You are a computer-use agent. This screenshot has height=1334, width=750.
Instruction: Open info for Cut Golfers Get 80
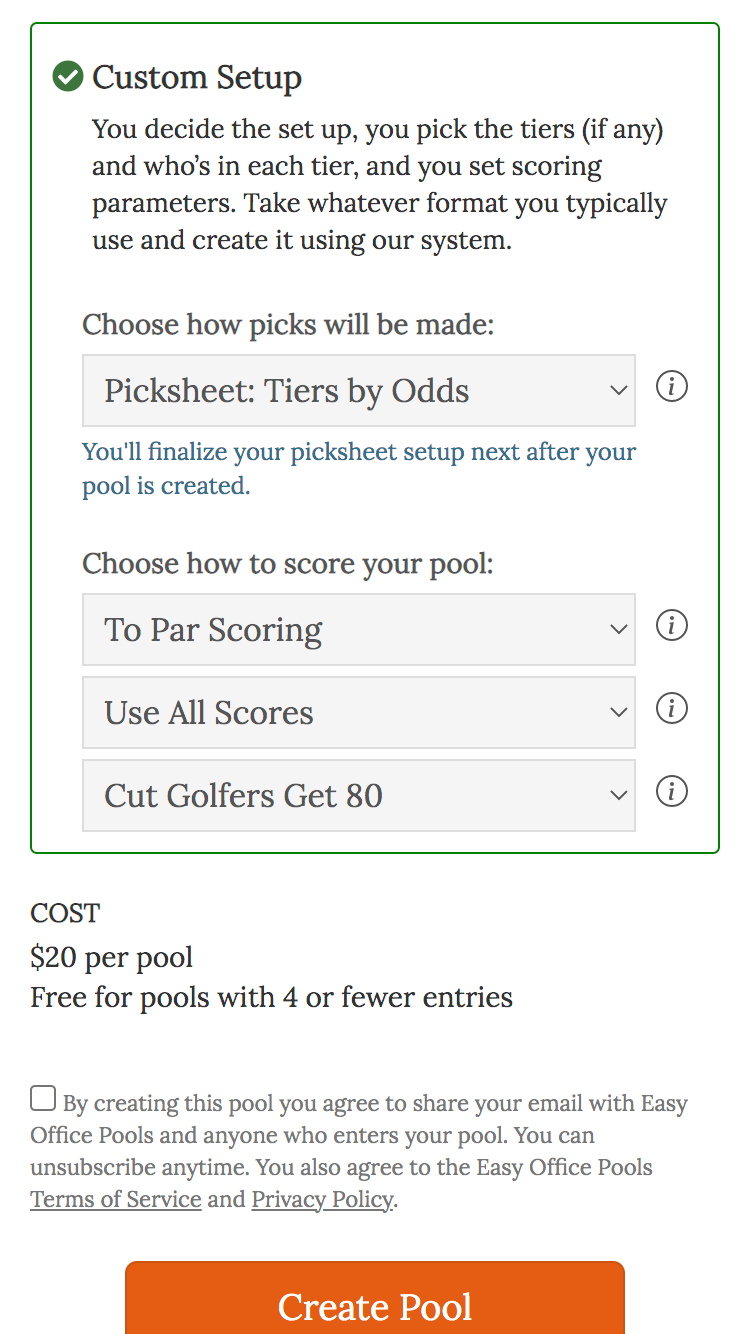pos(671,792)
